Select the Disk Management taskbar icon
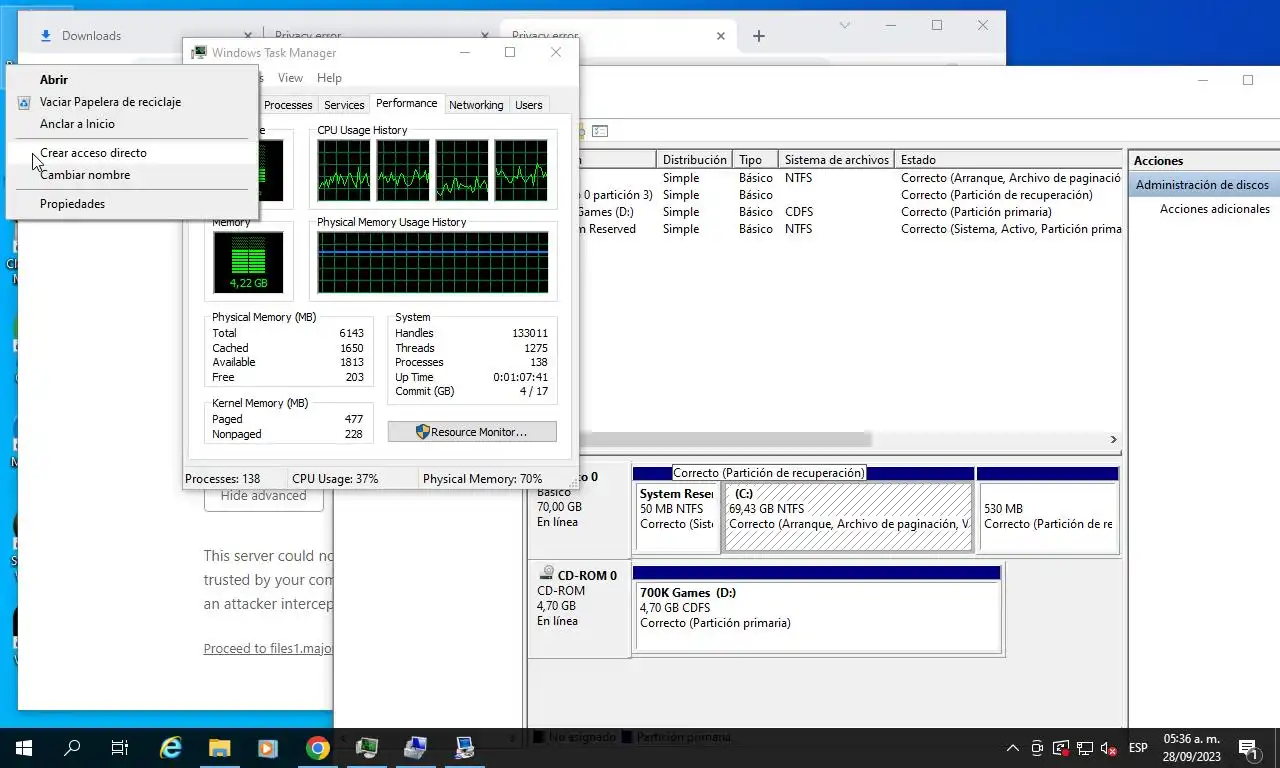The width and height of the screenshot is (1280, 768). pyautogui.click(x=464, y=747)
